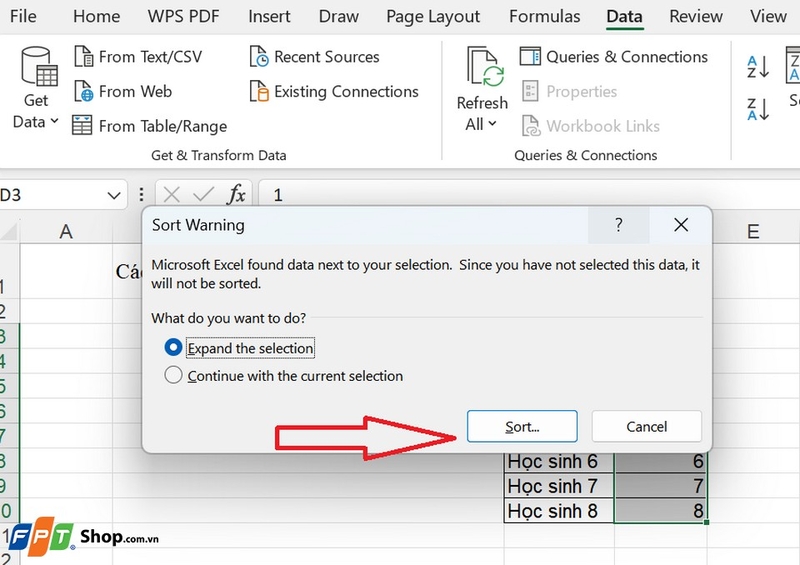Click the Refresh All icon

pos(485,66)
